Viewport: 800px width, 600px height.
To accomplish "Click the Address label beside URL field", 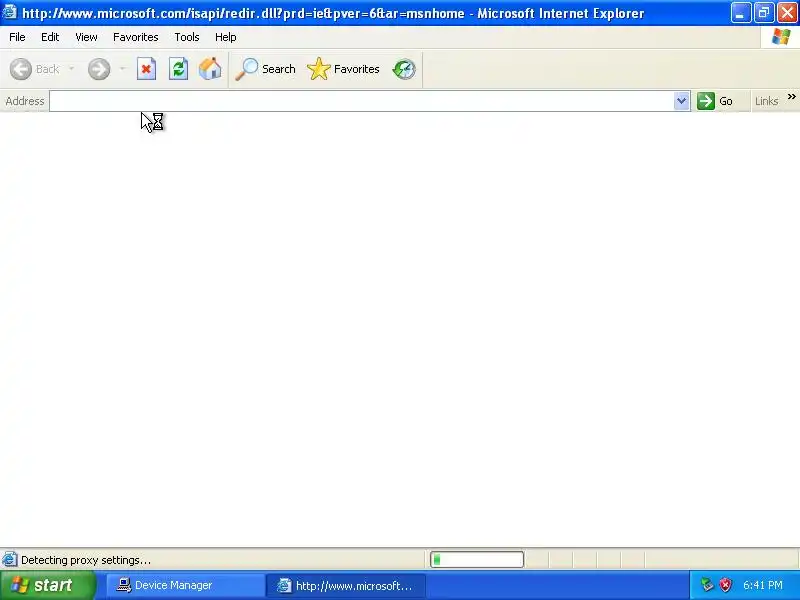I will tap(24, 101).
